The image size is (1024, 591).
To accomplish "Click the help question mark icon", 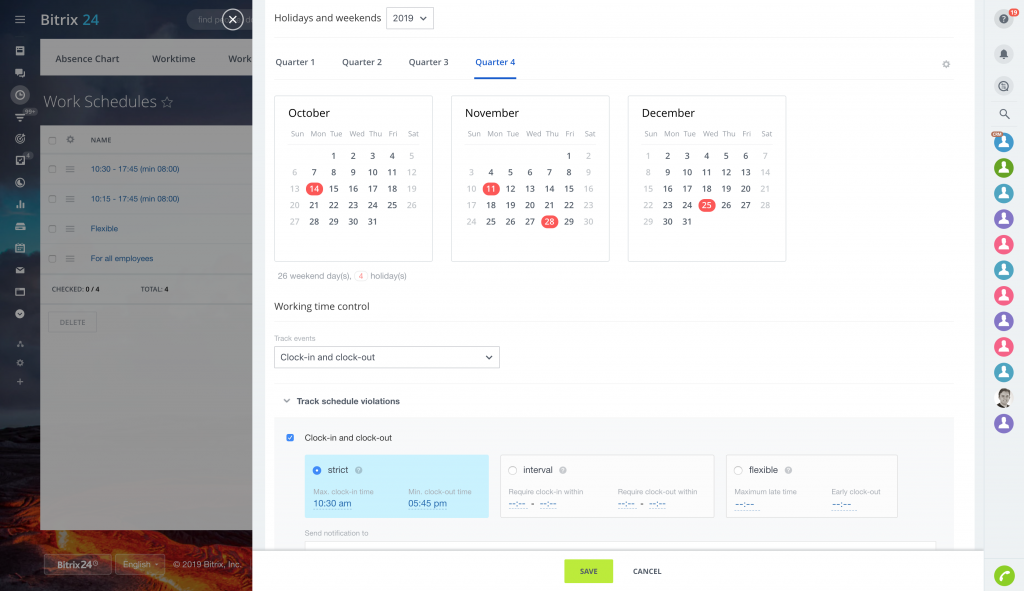I will [1003, 19].
